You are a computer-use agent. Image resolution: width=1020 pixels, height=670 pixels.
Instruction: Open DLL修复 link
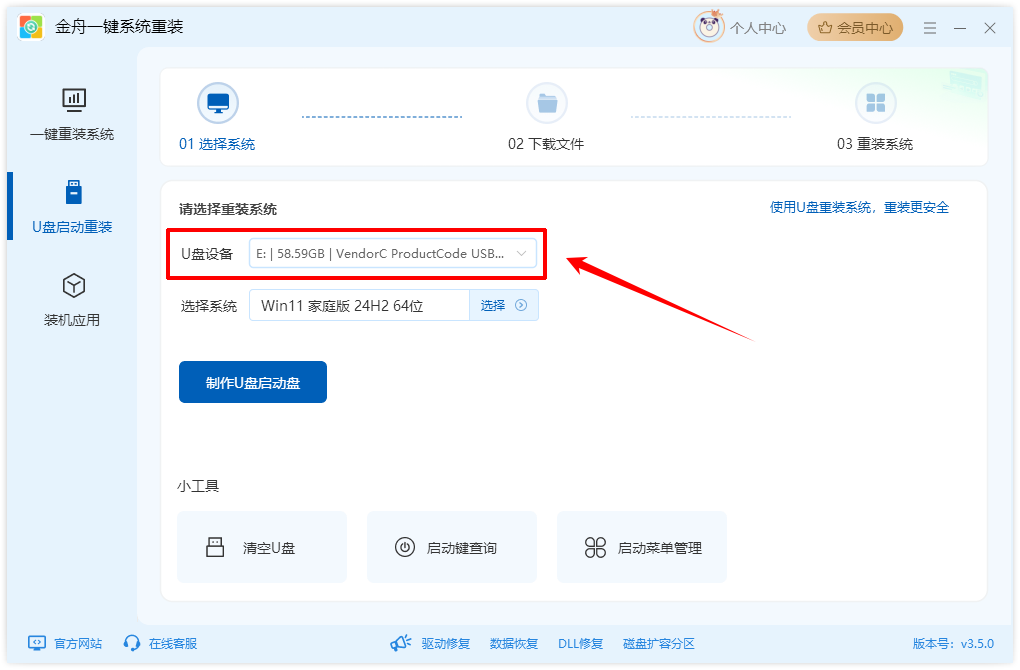(x=580, y=644)
